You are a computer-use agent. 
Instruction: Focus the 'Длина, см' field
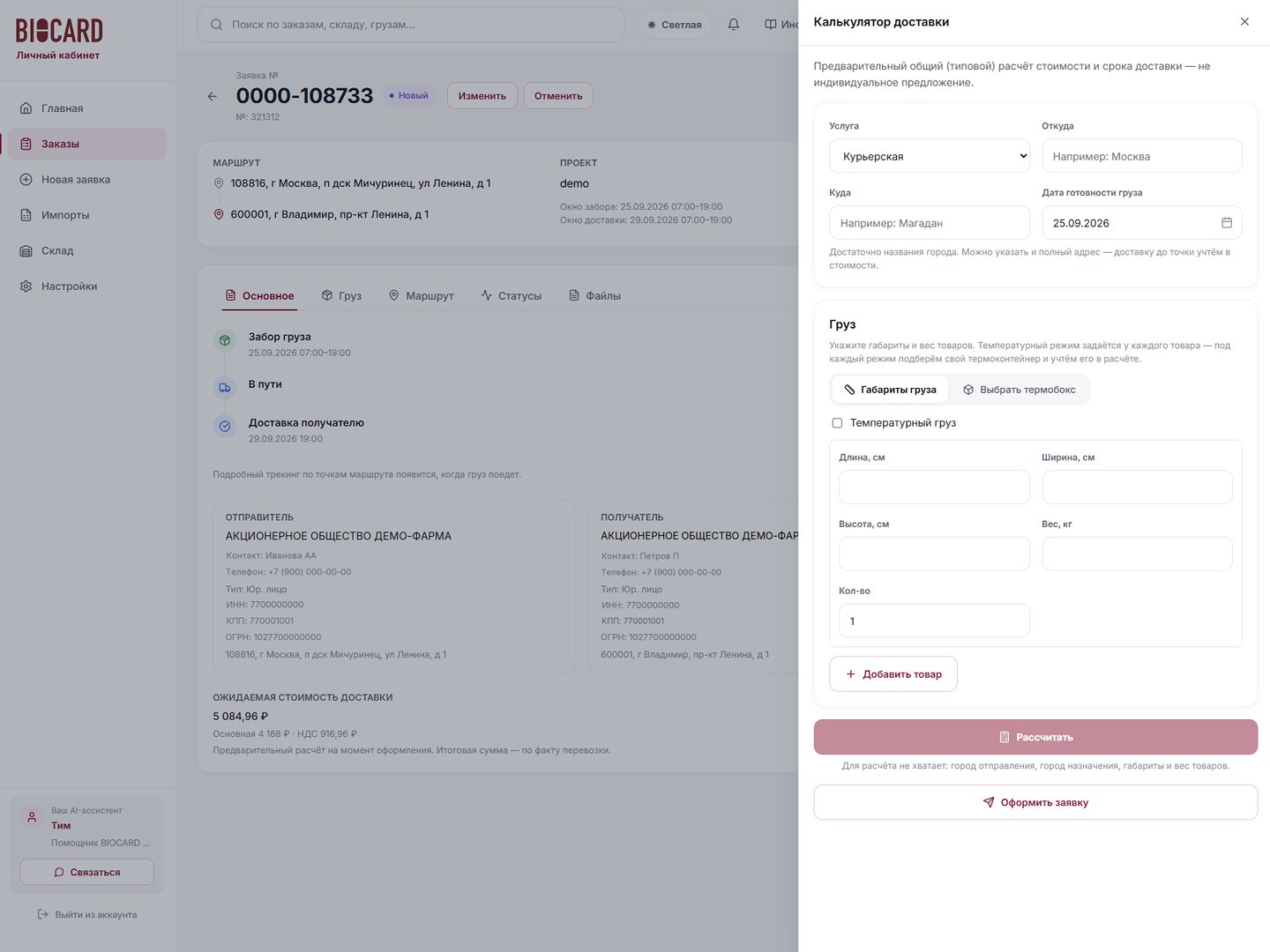(x=934, y=487)
